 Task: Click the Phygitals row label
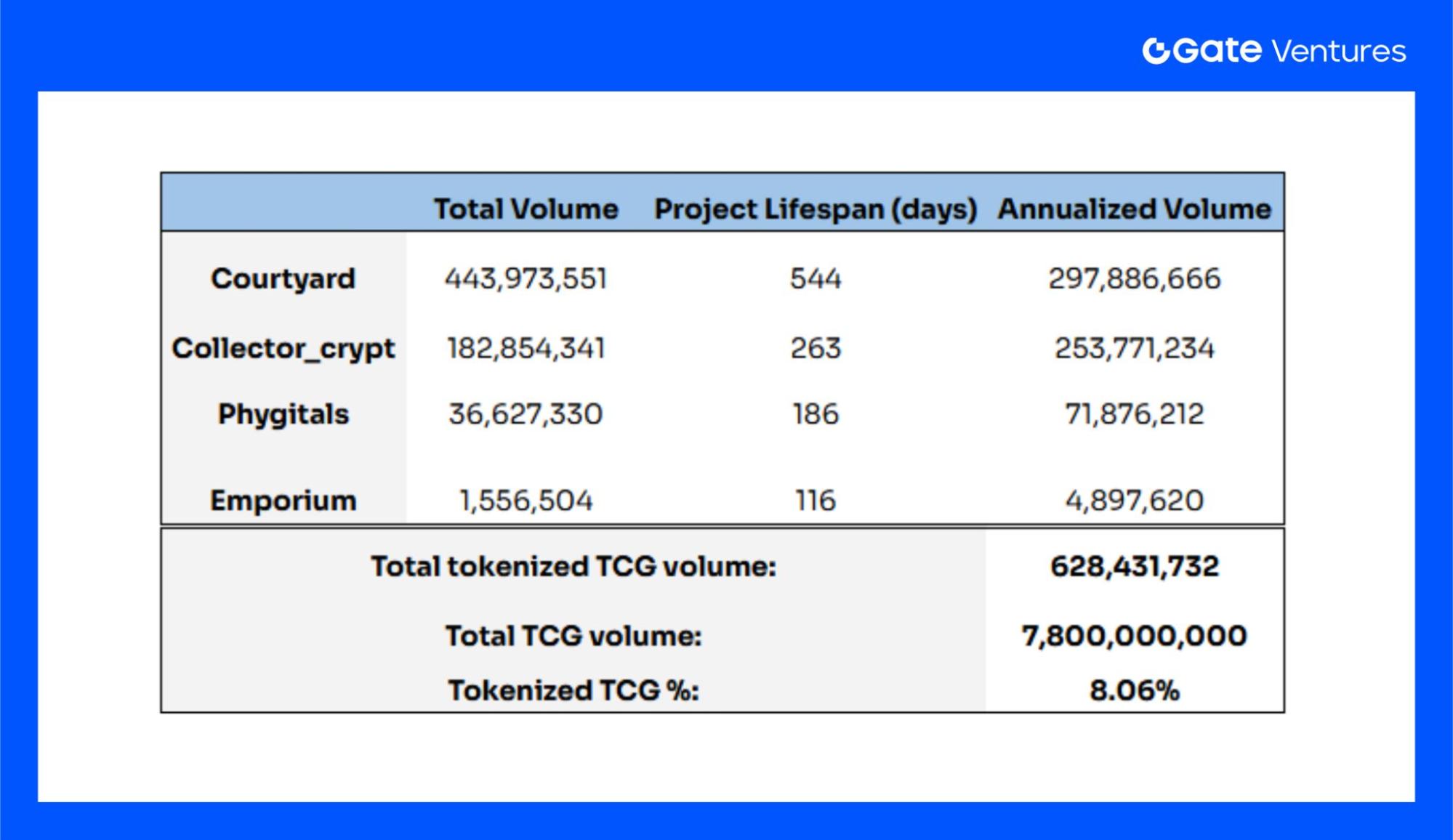pos(283,415)
